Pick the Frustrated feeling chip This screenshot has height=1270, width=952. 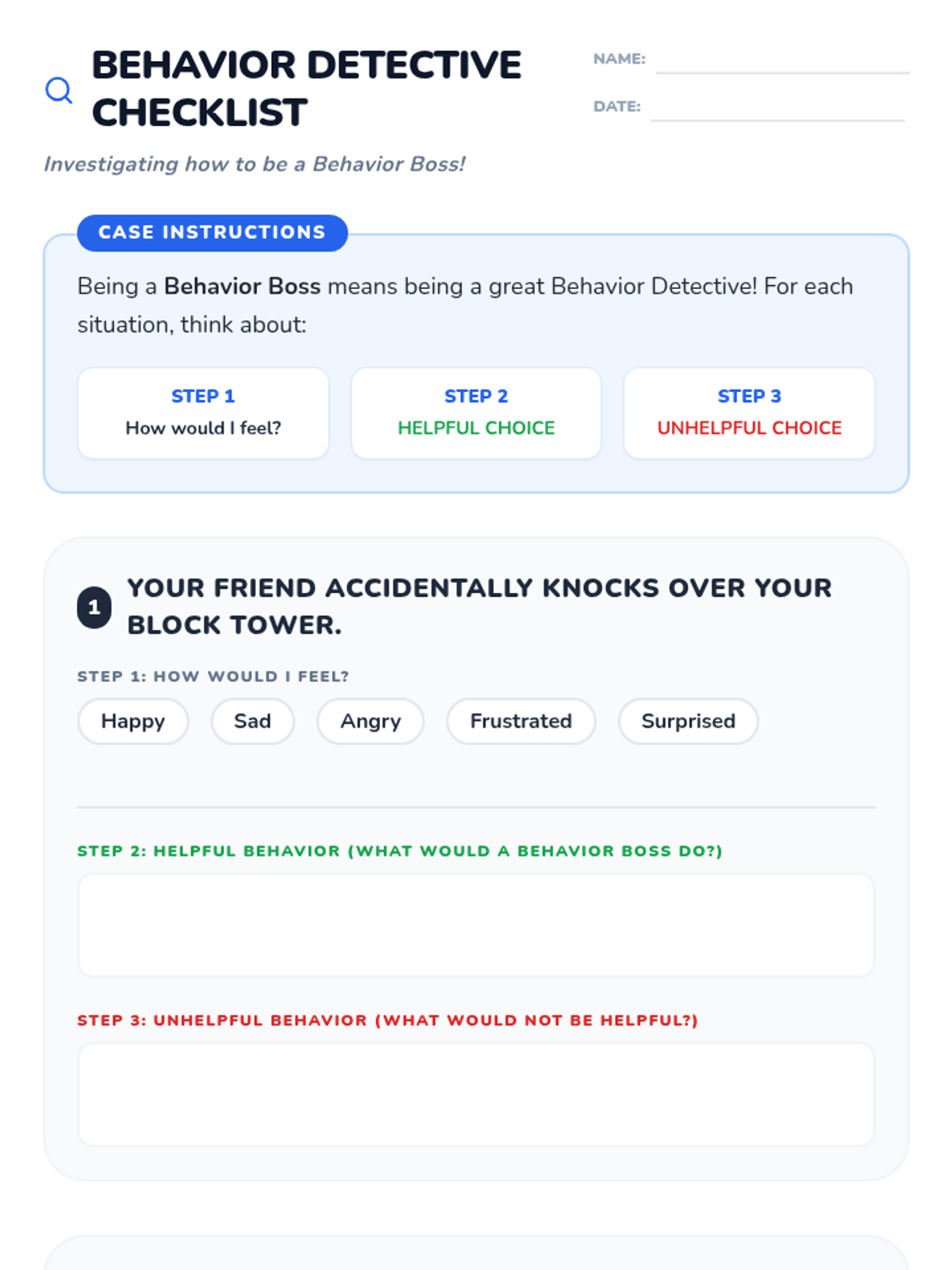pos(520,722)
